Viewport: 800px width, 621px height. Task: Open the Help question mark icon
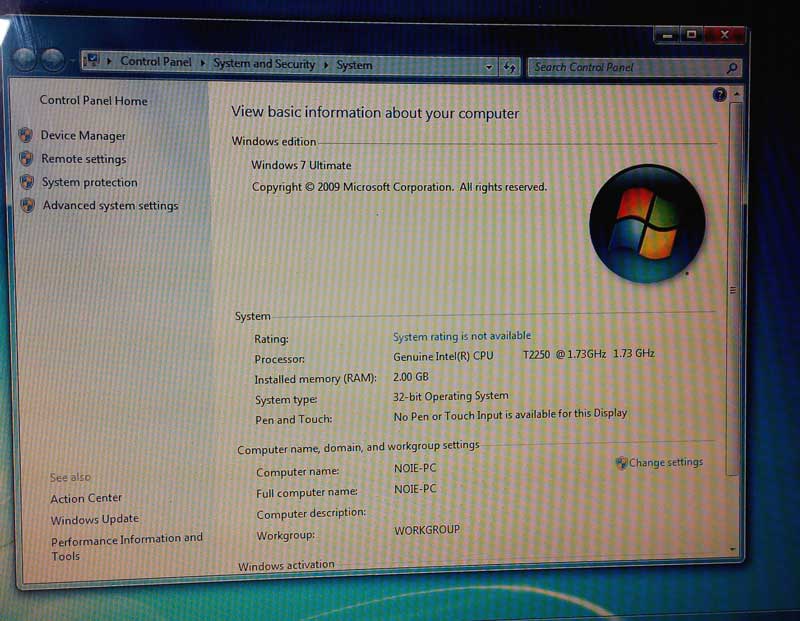click(x=719, y=94)
